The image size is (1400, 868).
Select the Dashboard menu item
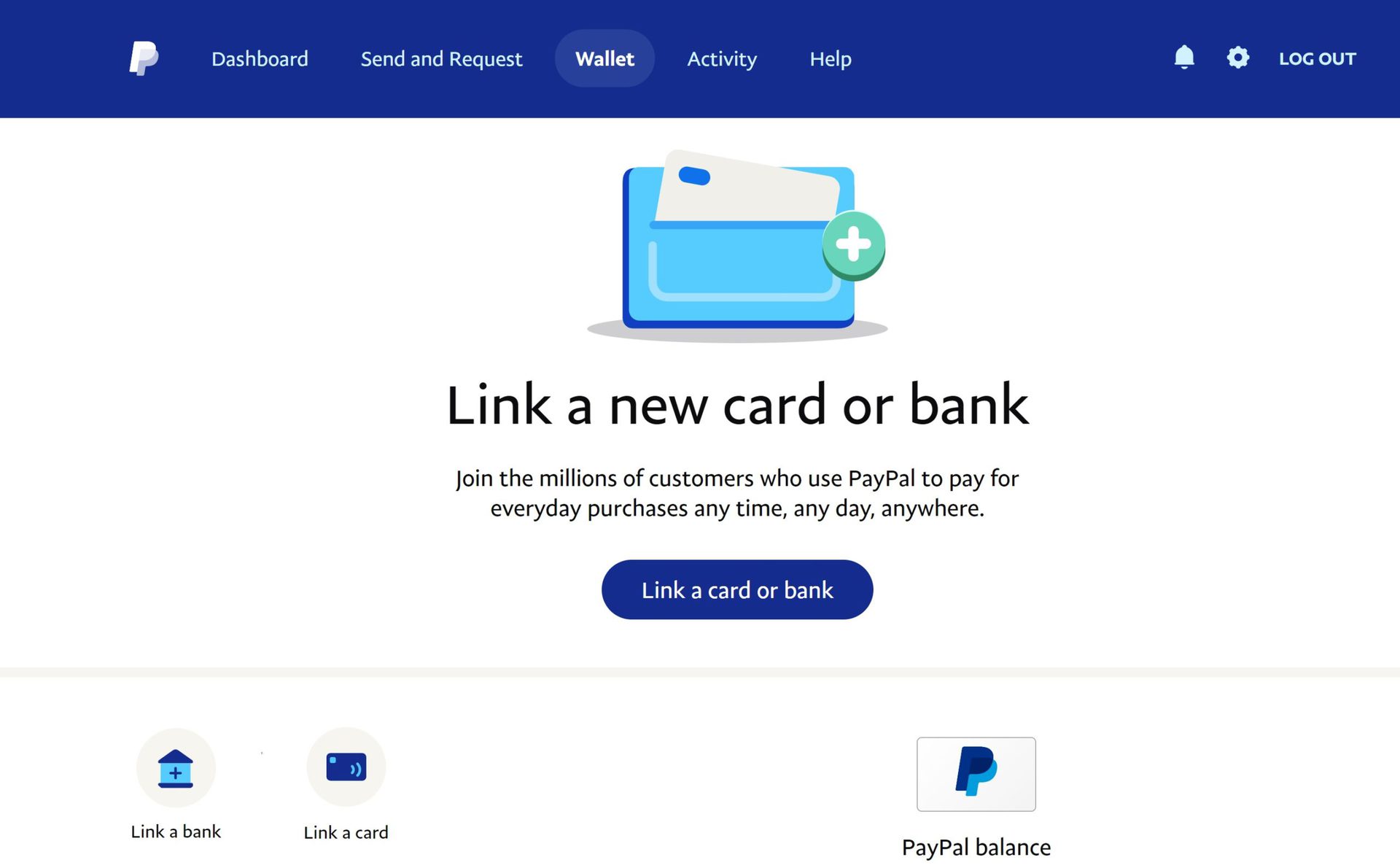(260, 58)
